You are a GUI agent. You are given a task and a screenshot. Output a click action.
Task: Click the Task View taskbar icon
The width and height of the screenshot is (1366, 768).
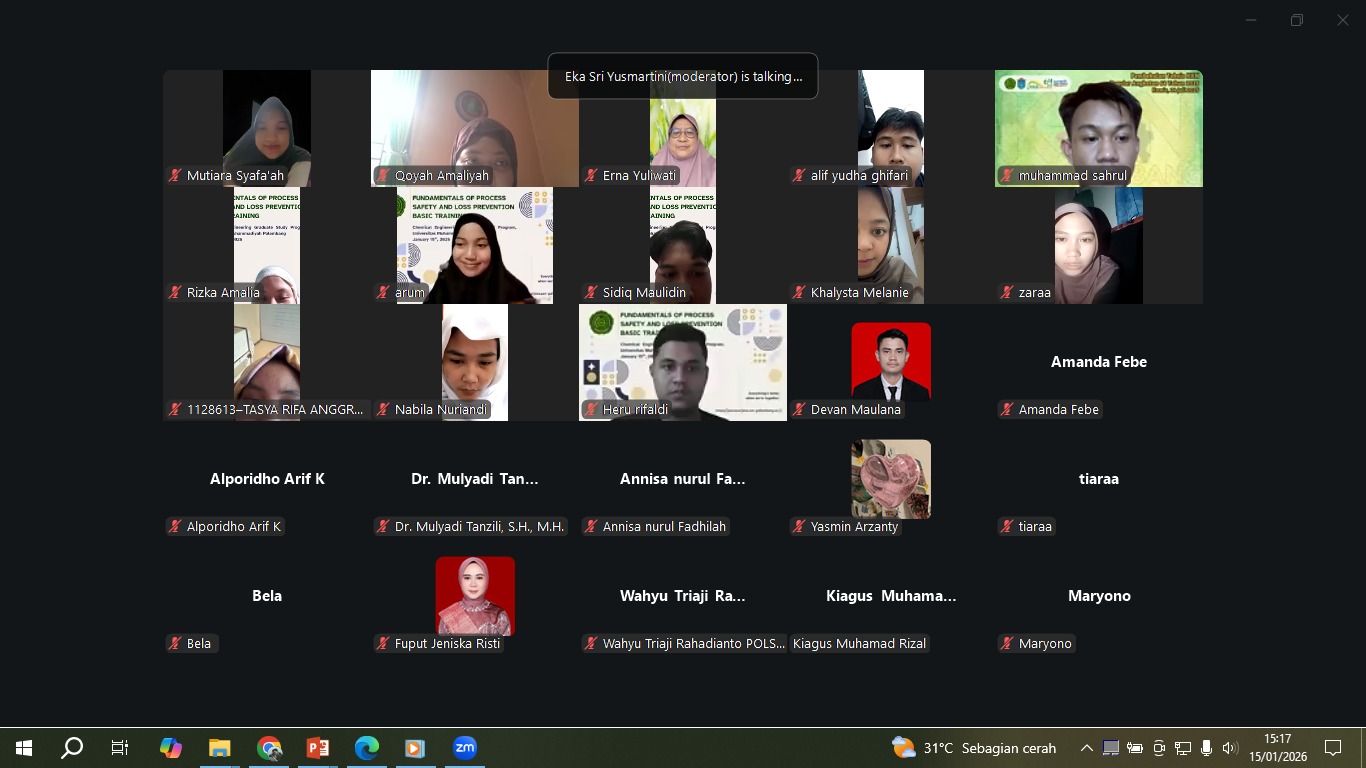[x=120, y=748]
